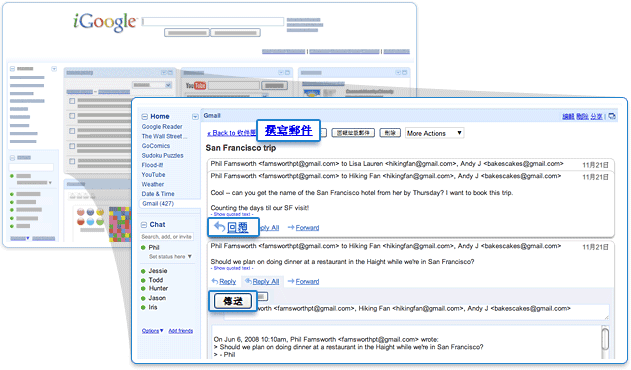Click 'Show quoted text' under the dinner message
This screenshot has width=631, height=370.
232,268
